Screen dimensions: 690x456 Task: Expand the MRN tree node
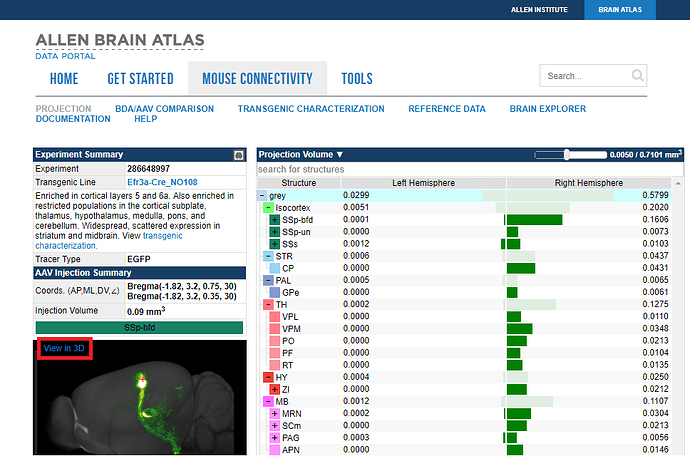275,413
